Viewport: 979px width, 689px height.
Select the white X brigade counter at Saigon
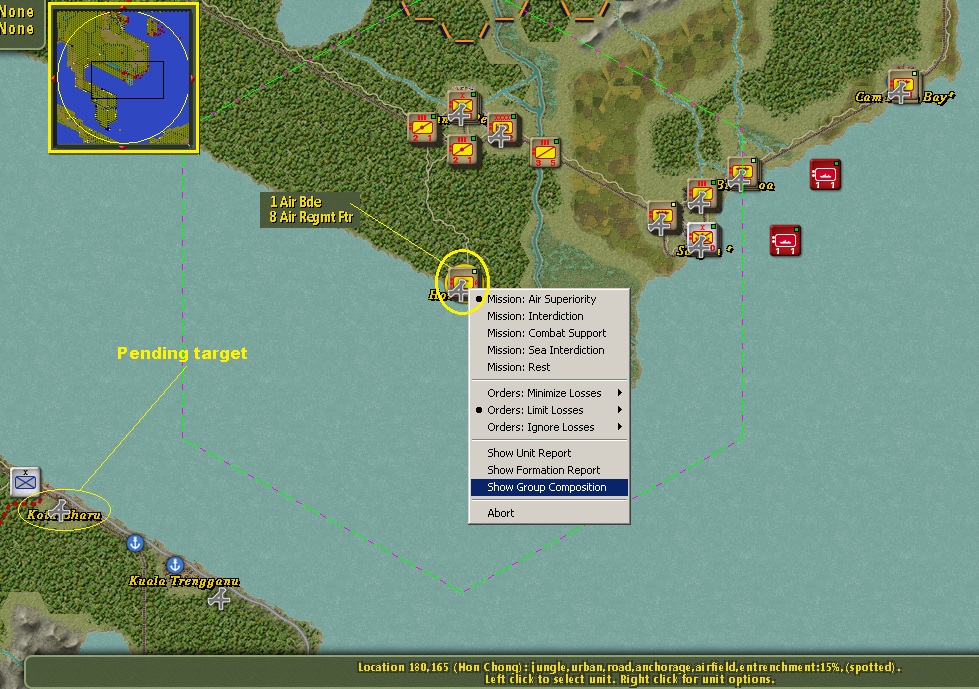pyautogui.click(x=702, y=240)
